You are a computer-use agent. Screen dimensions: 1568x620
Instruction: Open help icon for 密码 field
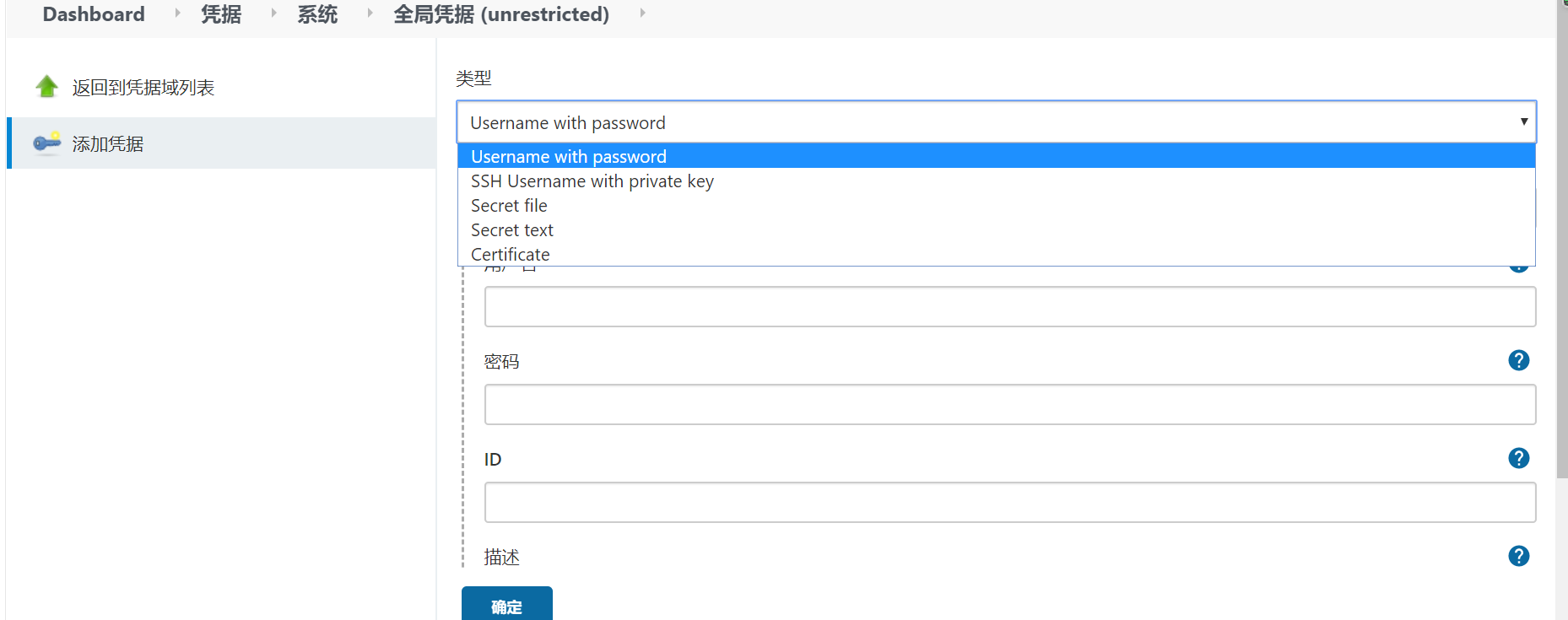(1518, 360)
